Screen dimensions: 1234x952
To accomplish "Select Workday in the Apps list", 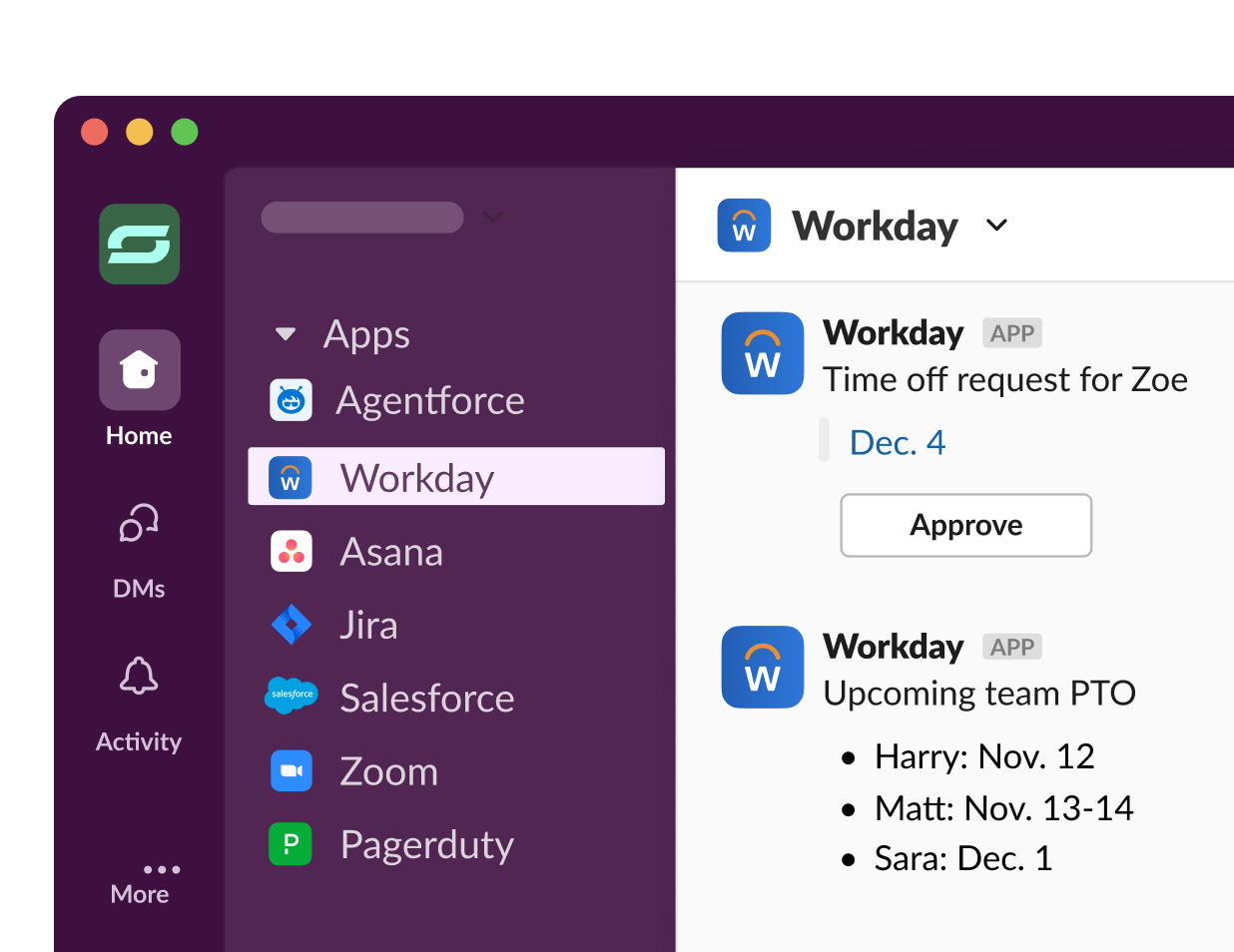I will [456, 476].
